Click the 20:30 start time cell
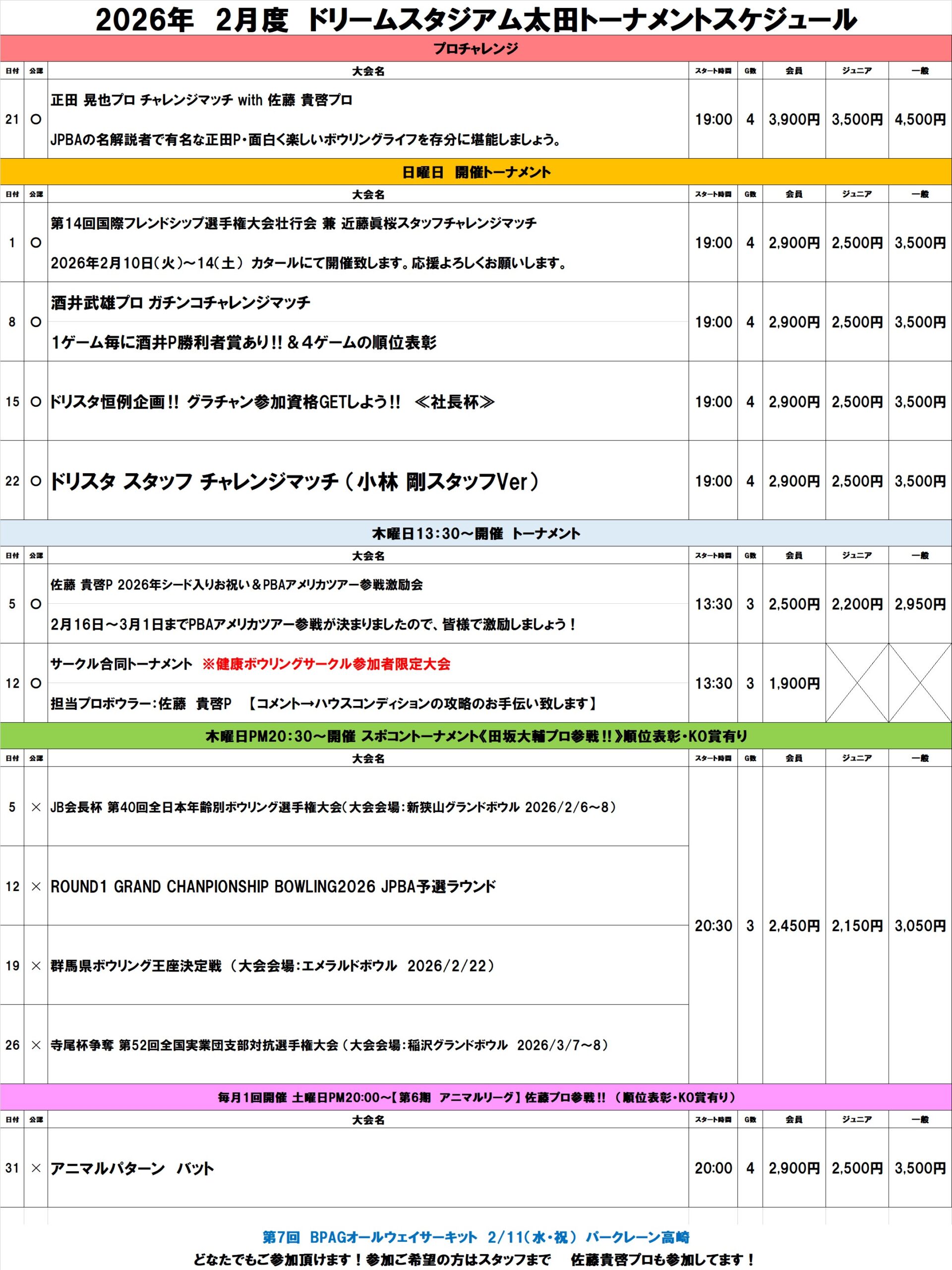 point(714,926)
